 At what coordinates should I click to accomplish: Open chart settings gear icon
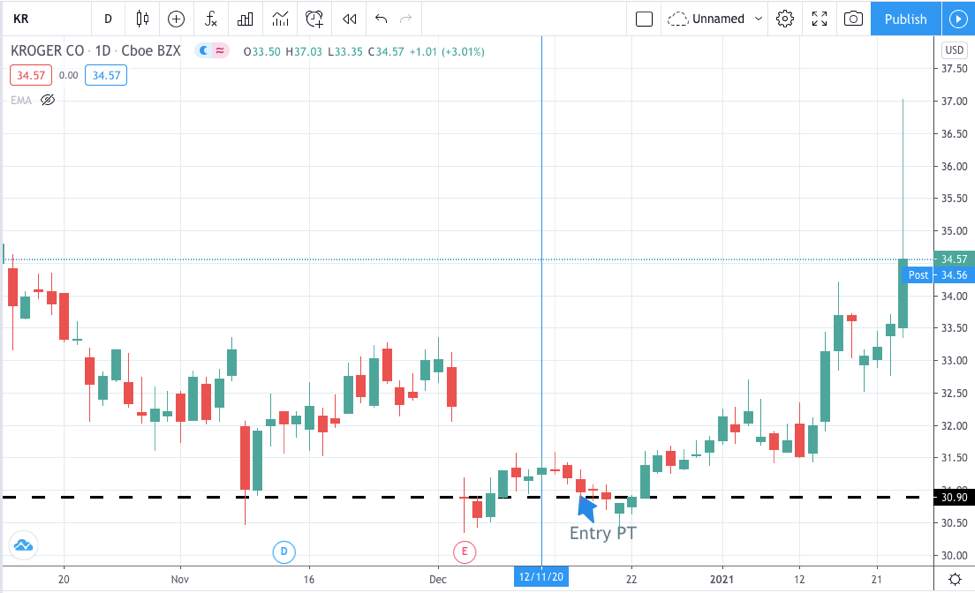tap(785, 19)
